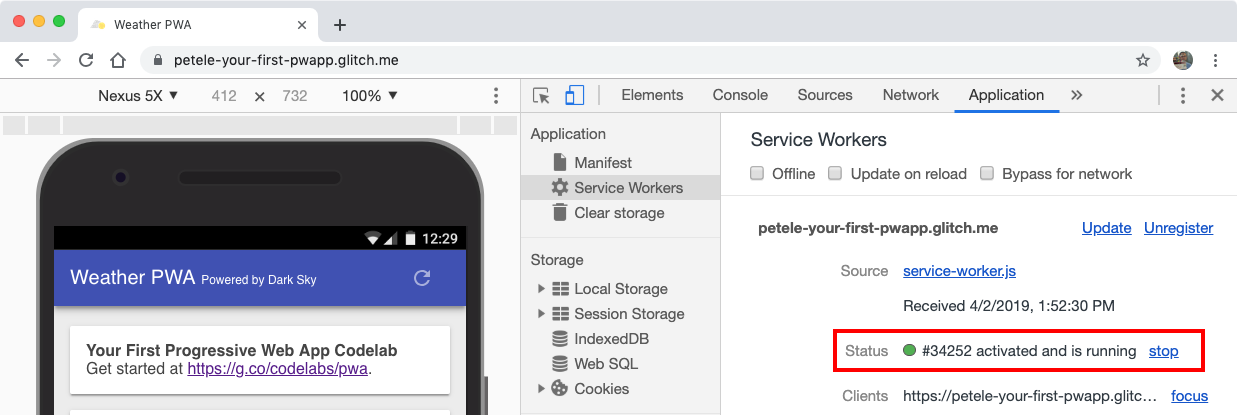
Task: Open the Nexus 5X device dropdown
Action: click(x=138, y=96)
